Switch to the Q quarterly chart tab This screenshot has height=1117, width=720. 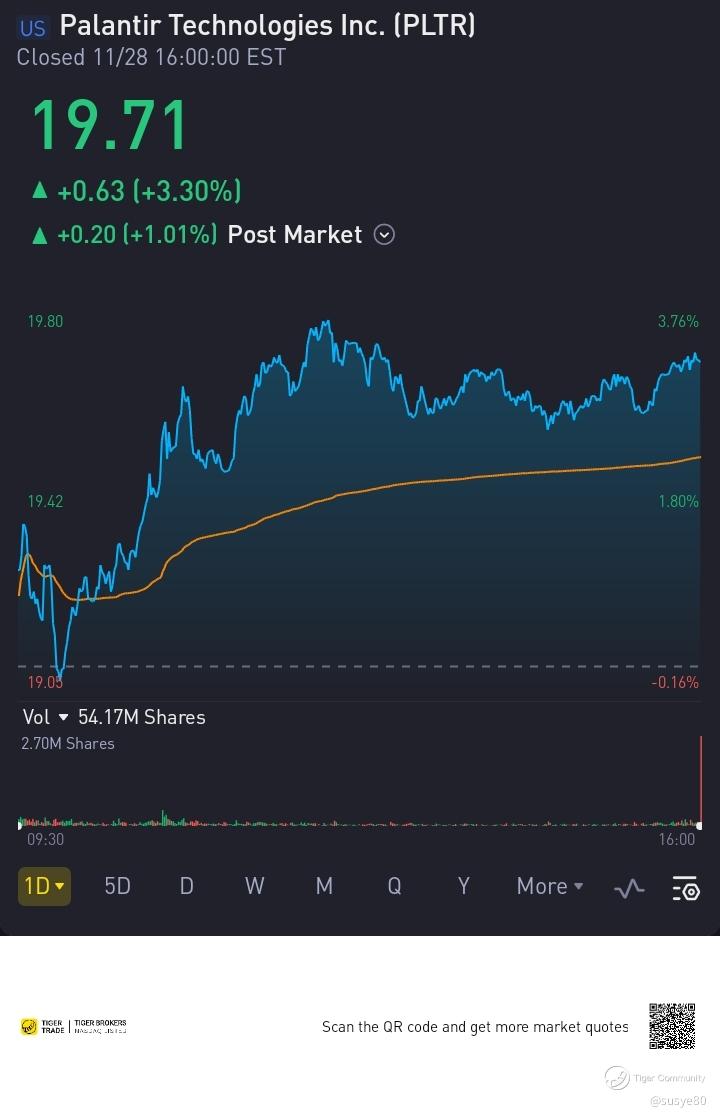394,886
